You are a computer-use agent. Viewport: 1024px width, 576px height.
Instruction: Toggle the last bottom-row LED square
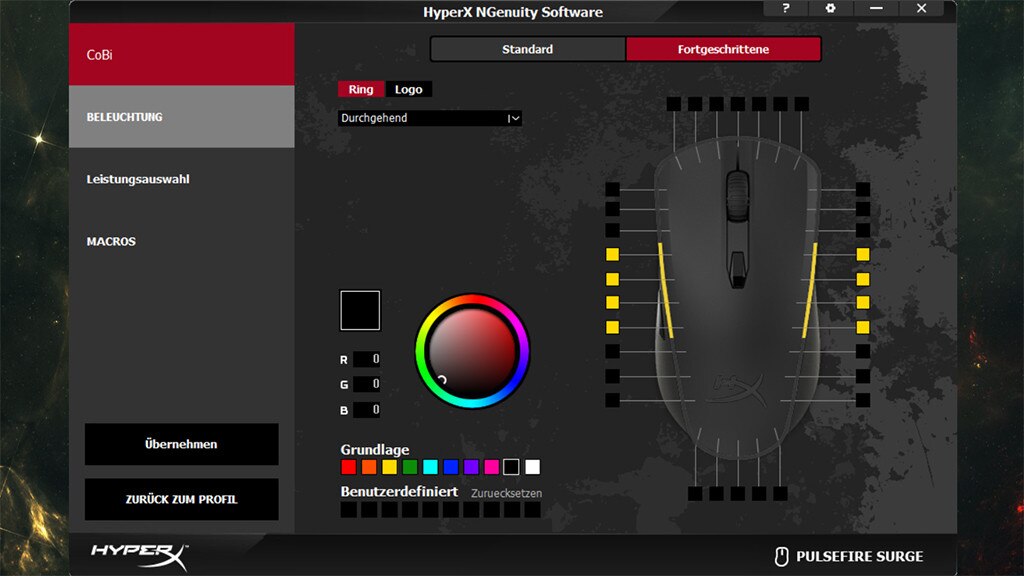point(780,493)
